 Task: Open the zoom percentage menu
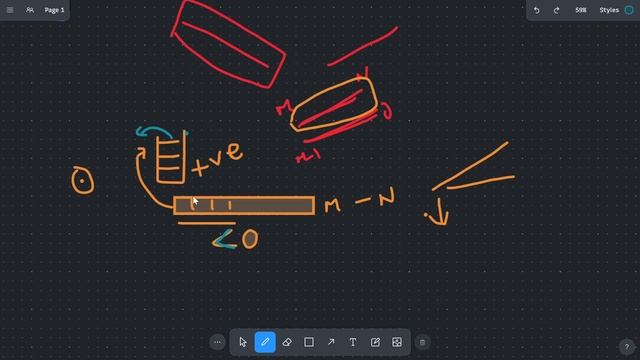click(580, 10)
